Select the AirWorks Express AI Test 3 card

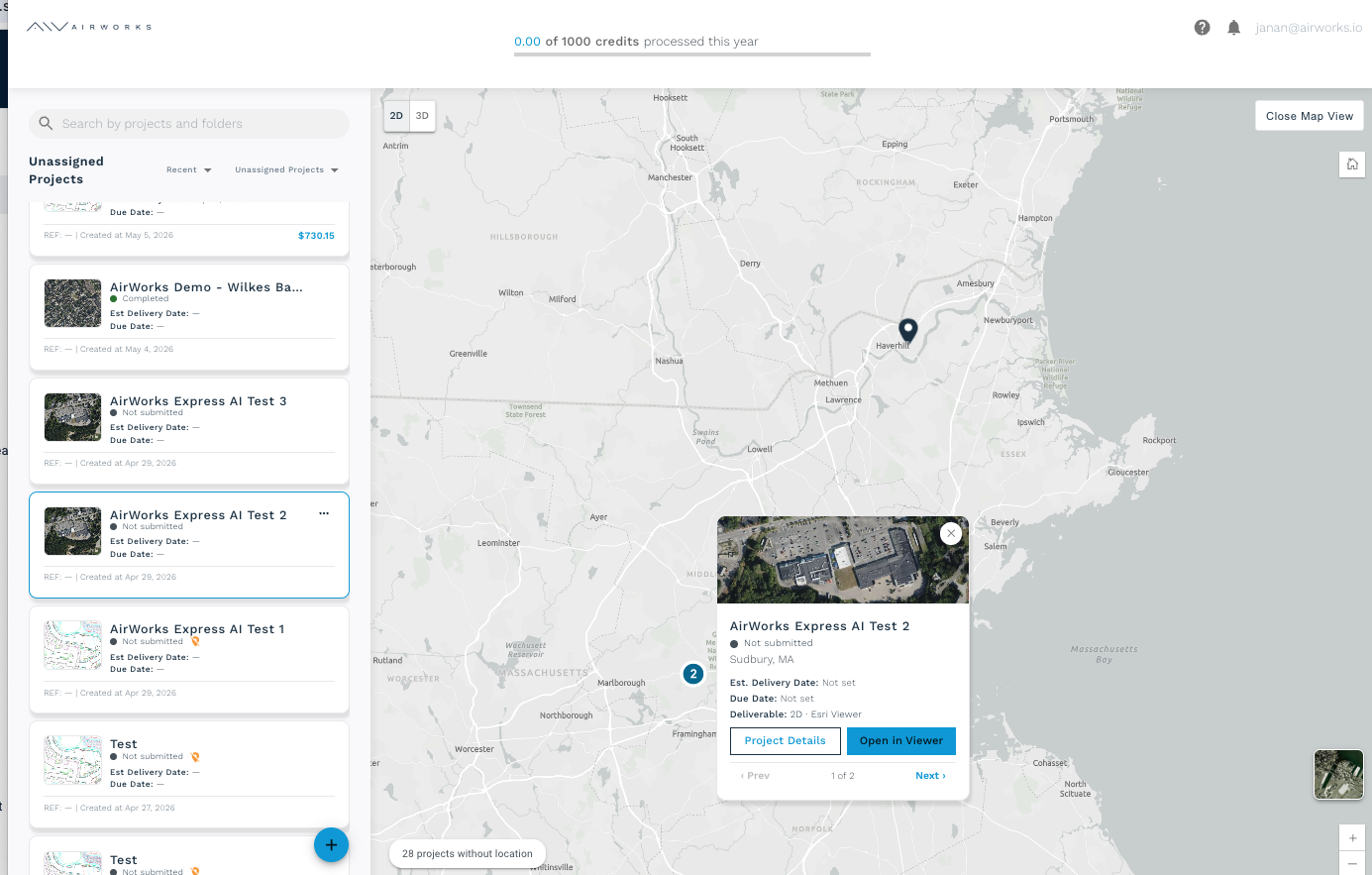point(189,431)
